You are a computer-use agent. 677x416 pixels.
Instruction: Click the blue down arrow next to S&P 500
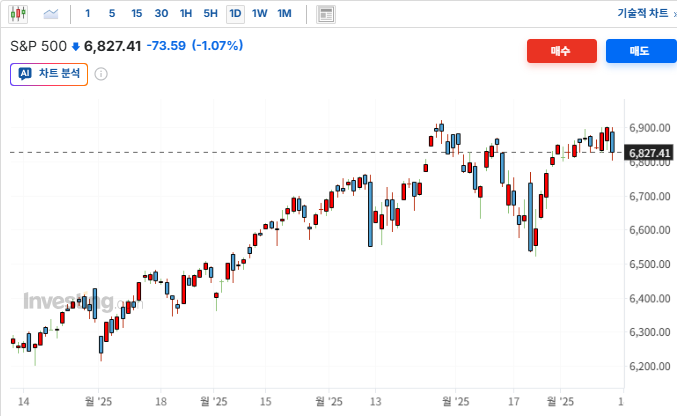[76, 47]
